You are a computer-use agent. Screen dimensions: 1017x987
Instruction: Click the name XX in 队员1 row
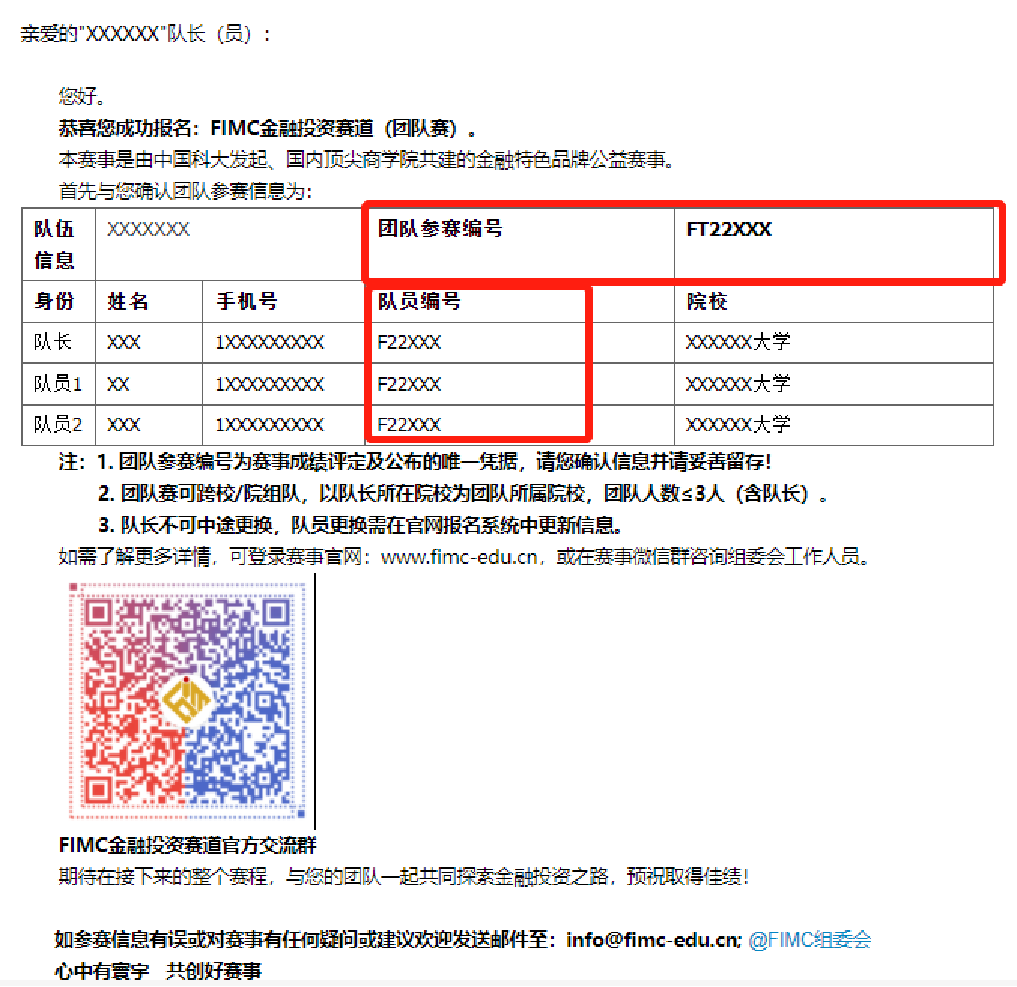[118, 384]
